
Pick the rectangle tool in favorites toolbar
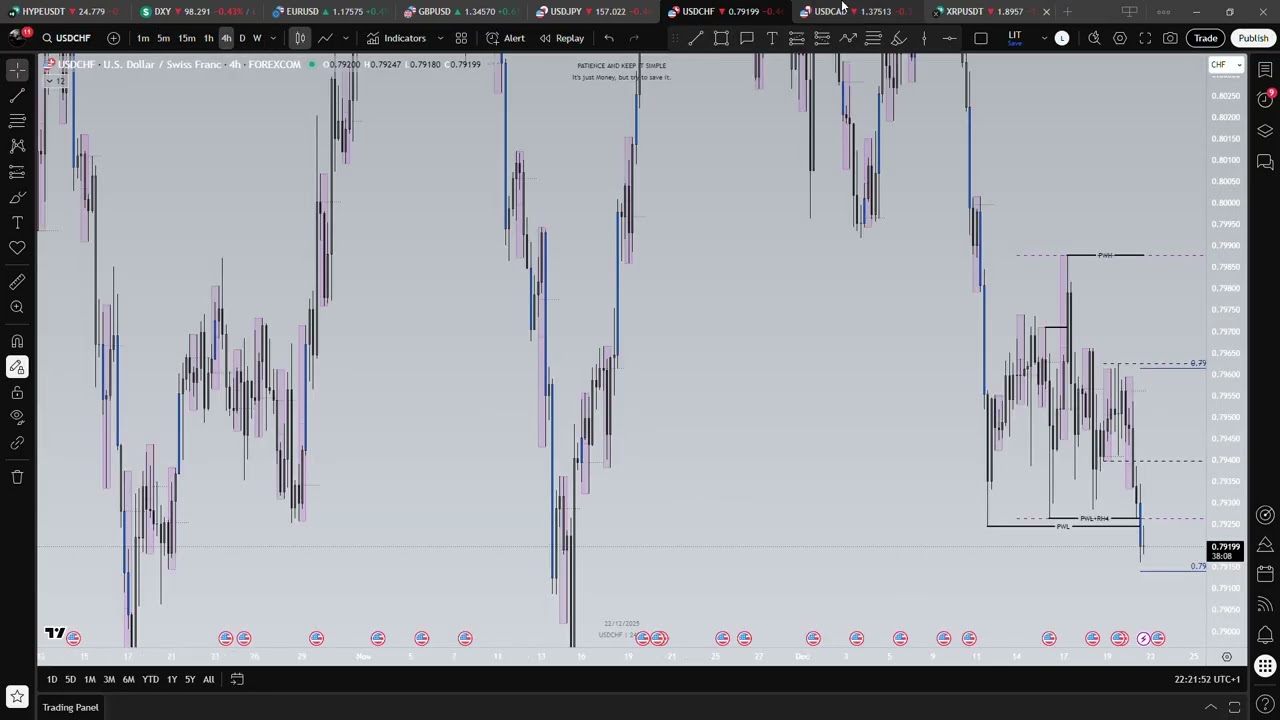tap(721, 38)
